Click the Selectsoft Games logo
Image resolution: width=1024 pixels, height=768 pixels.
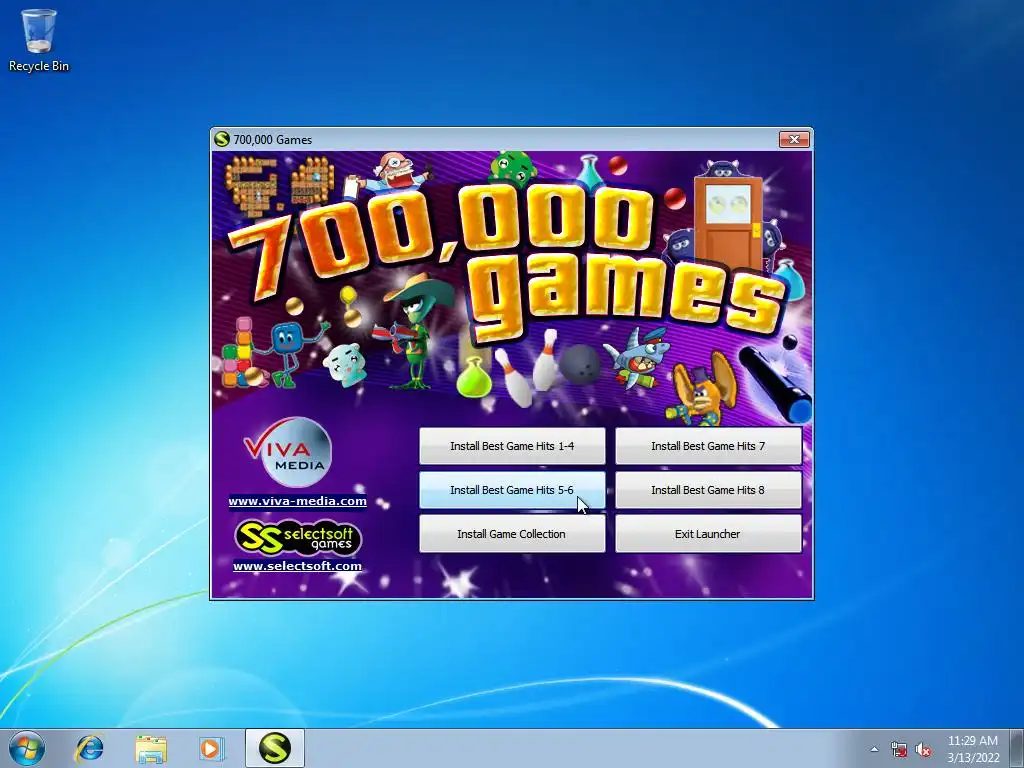(298, 537)
